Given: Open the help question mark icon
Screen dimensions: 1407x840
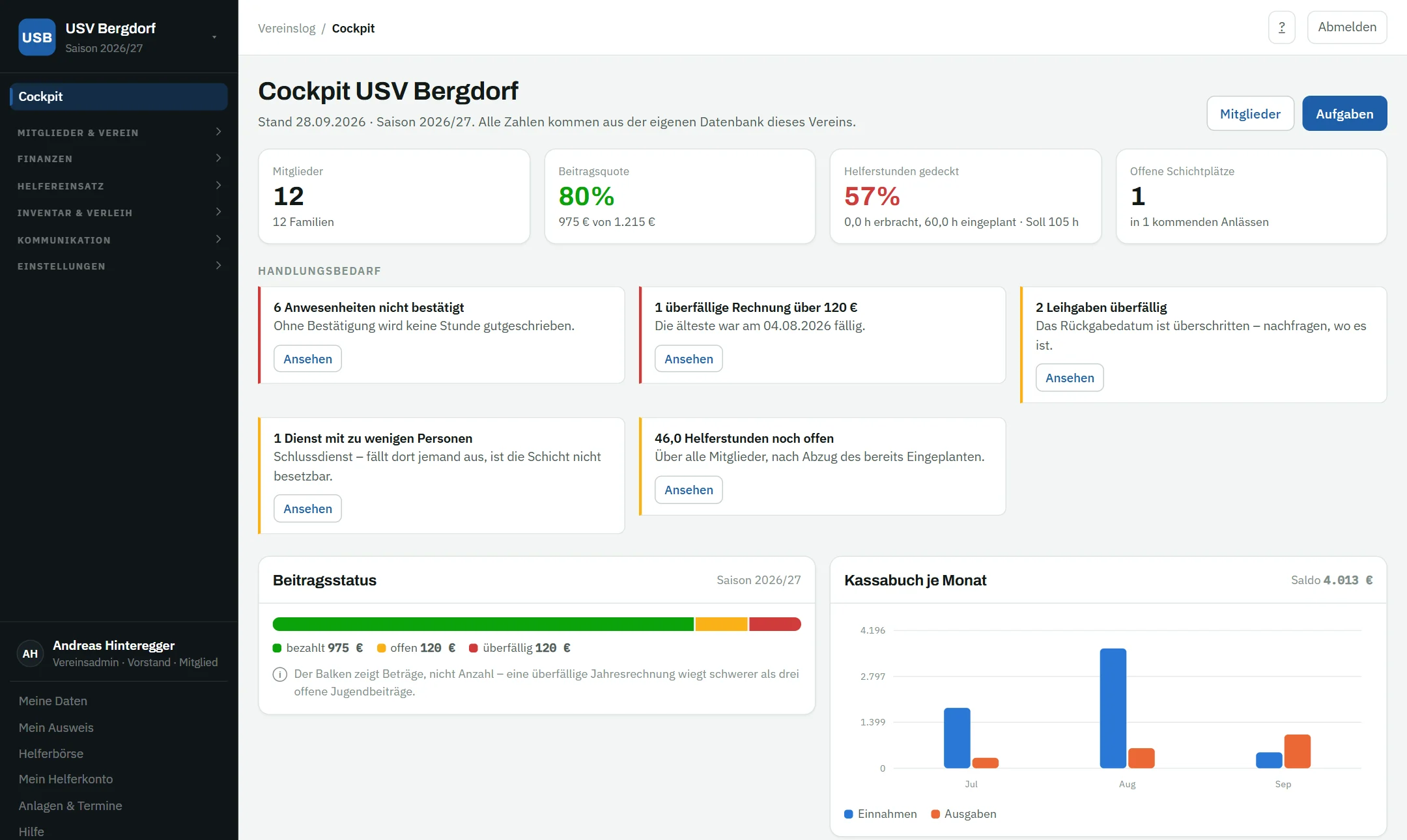Looking at the screenshot, I should (1281, 27).
